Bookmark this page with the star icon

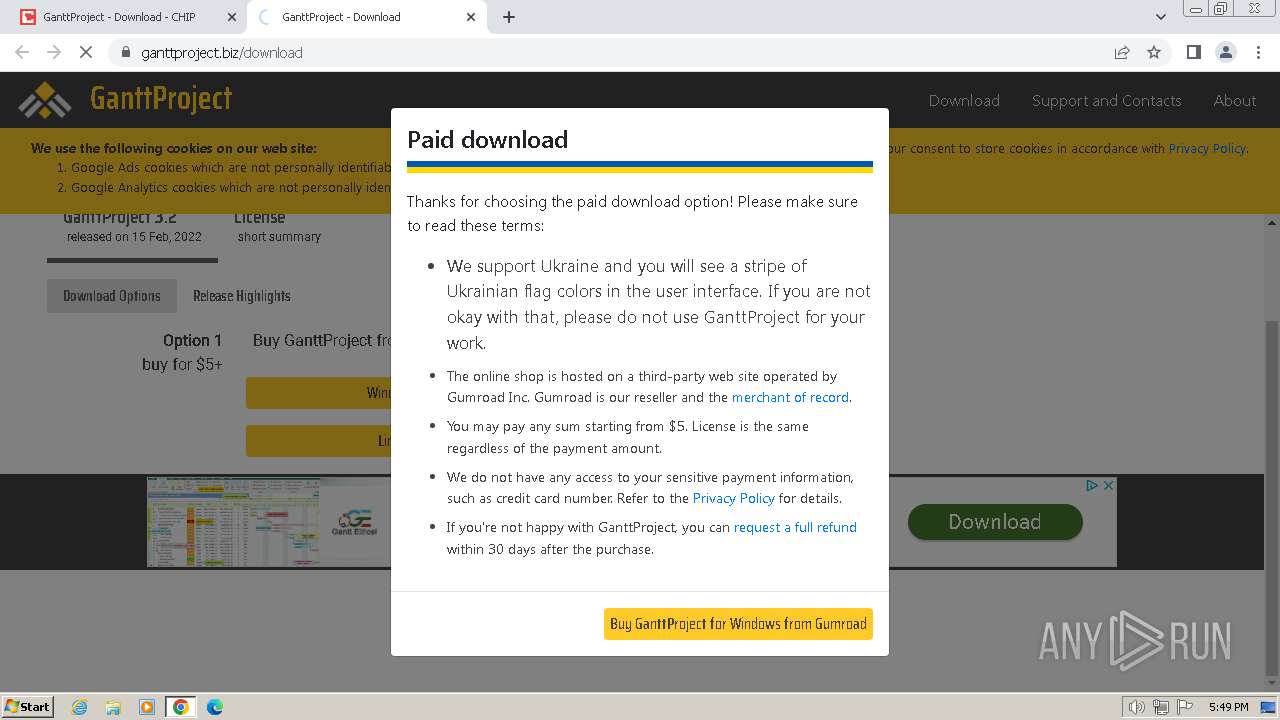1154,52
